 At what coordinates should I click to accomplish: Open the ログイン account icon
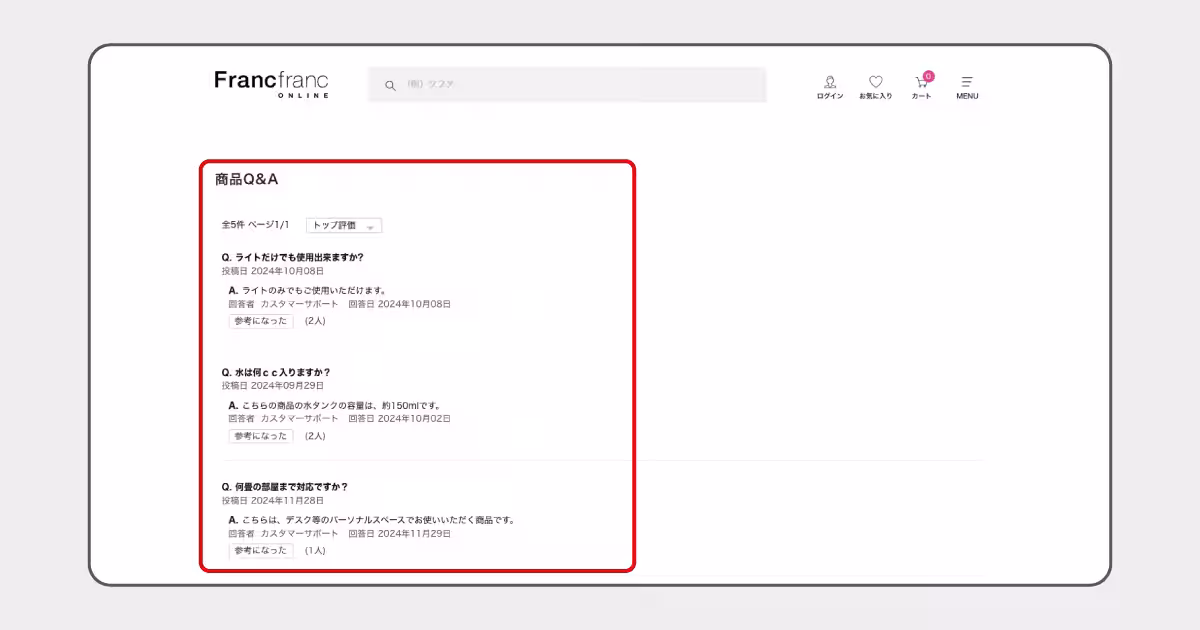tap(830, 80)
